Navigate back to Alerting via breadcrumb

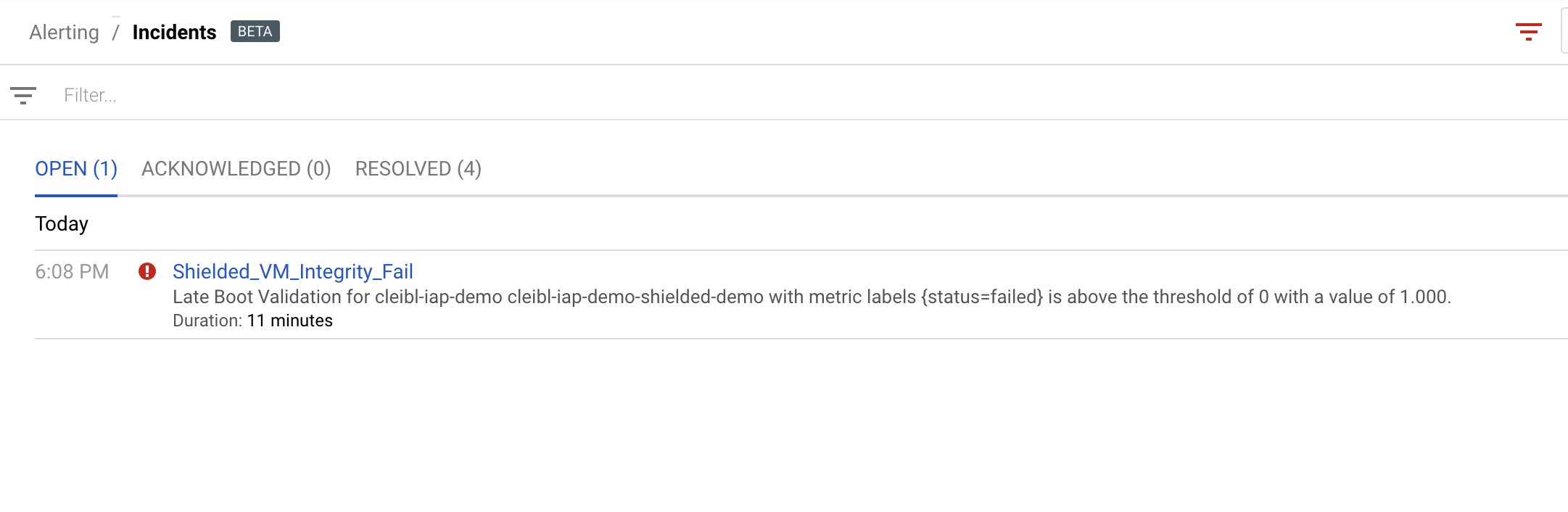[65, 32]
